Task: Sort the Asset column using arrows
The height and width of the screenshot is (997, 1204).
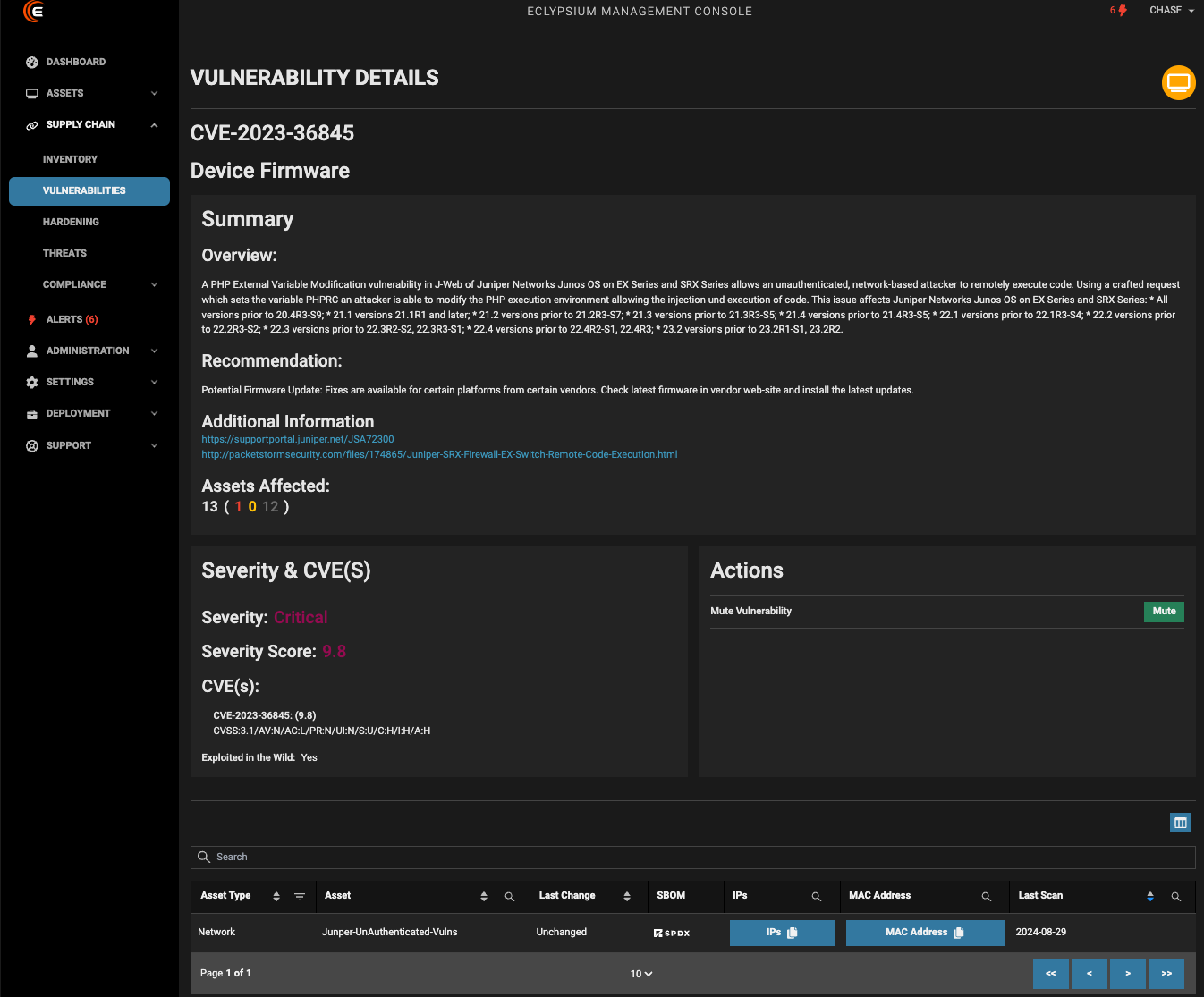Action: (484, 896)
